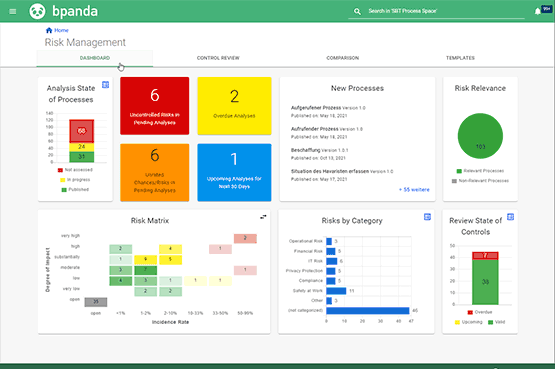Click the green Valid controls segment 38

pyautogui.click(x=485, y=282)
